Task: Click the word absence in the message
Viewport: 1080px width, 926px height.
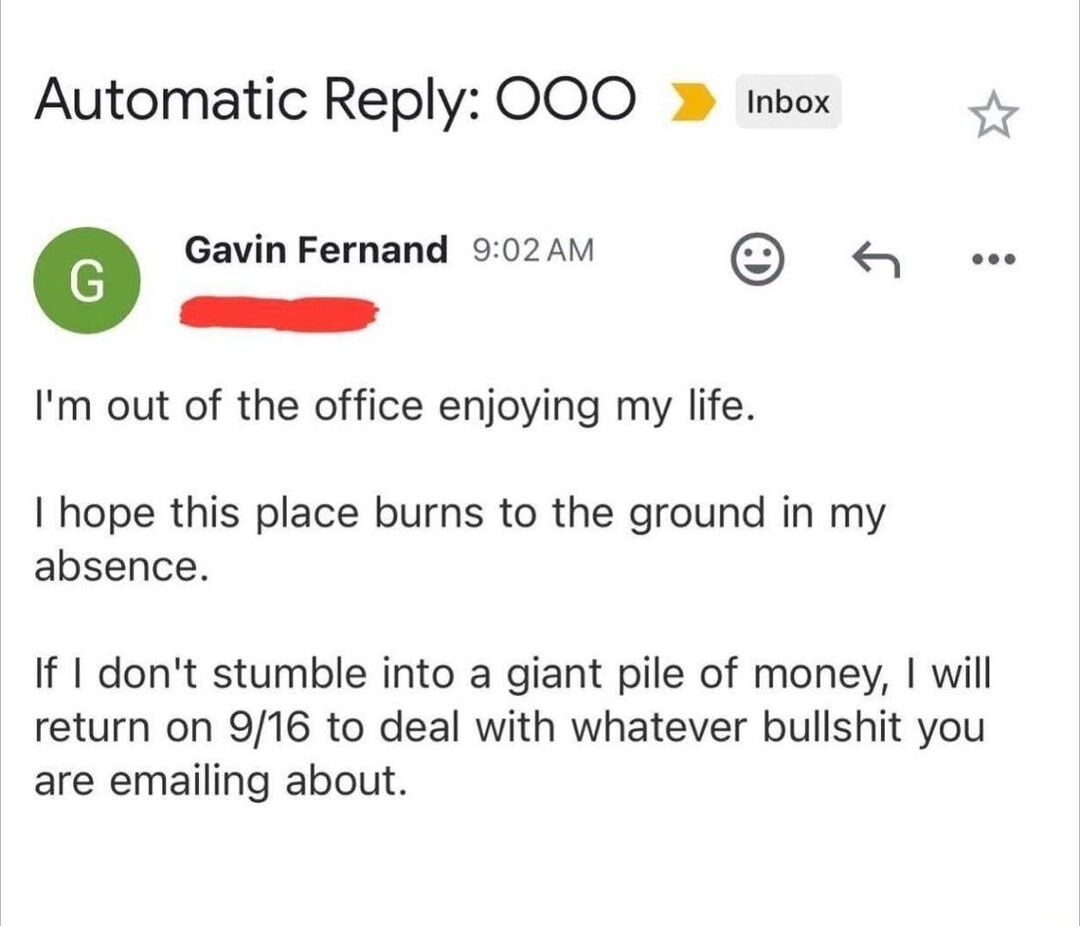Action: [121, 567]
